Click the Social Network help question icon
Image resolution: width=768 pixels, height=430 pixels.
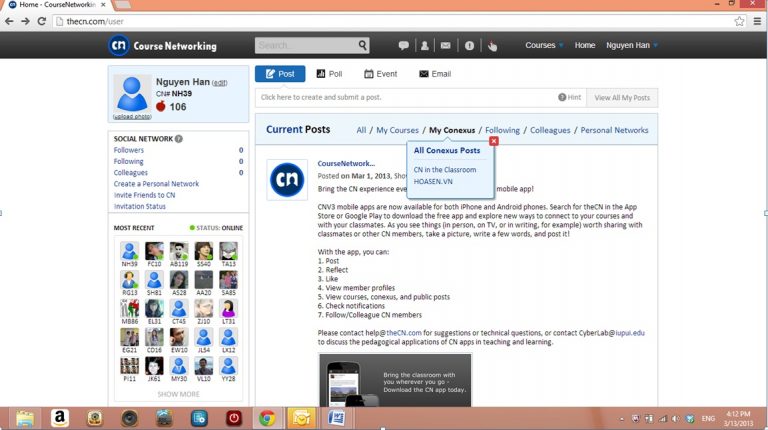coord(179,139)
